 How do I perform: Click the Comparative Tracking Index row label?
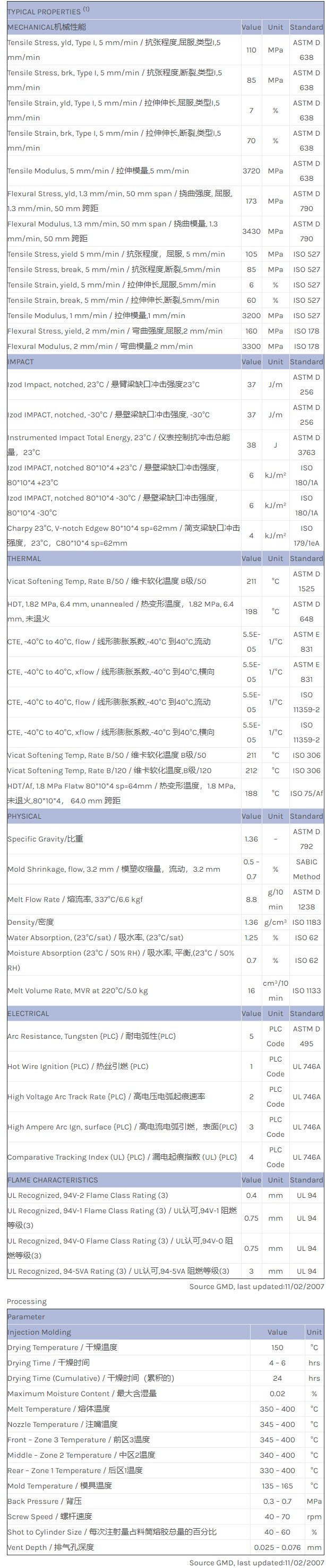tap(122, 1158)
